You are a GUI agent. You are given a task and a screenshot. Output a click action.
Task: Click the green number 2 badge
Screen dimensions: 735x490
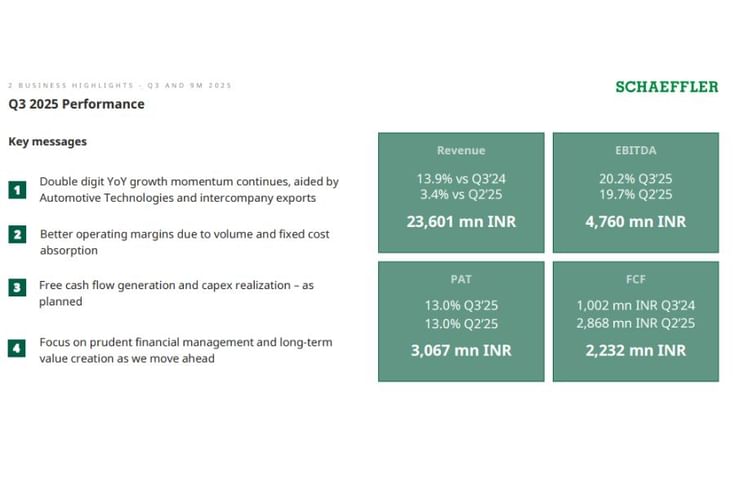(x=17, y=235)
